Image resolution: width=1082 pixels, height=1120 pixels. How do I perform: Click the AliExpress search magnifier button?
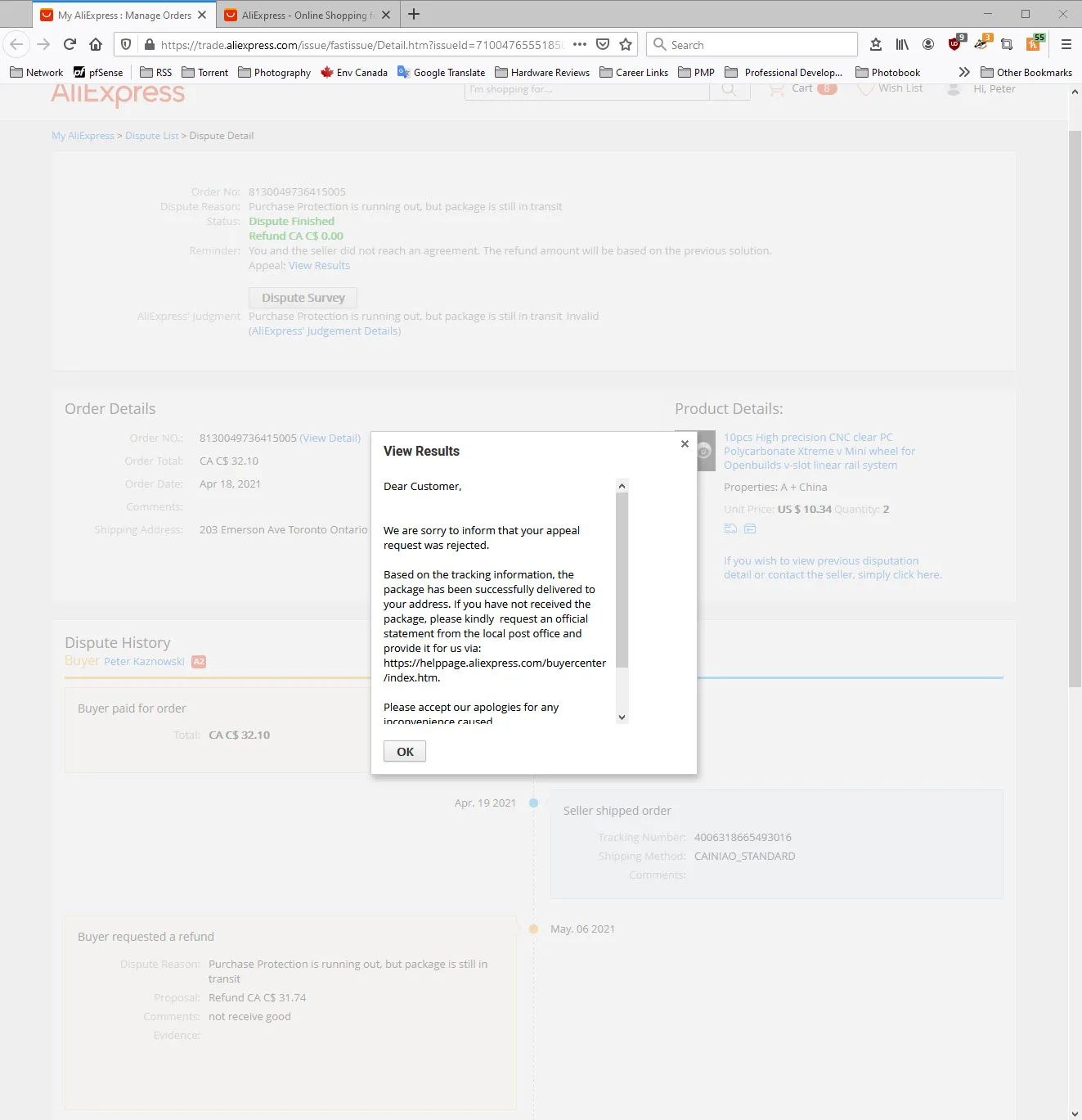730,89
